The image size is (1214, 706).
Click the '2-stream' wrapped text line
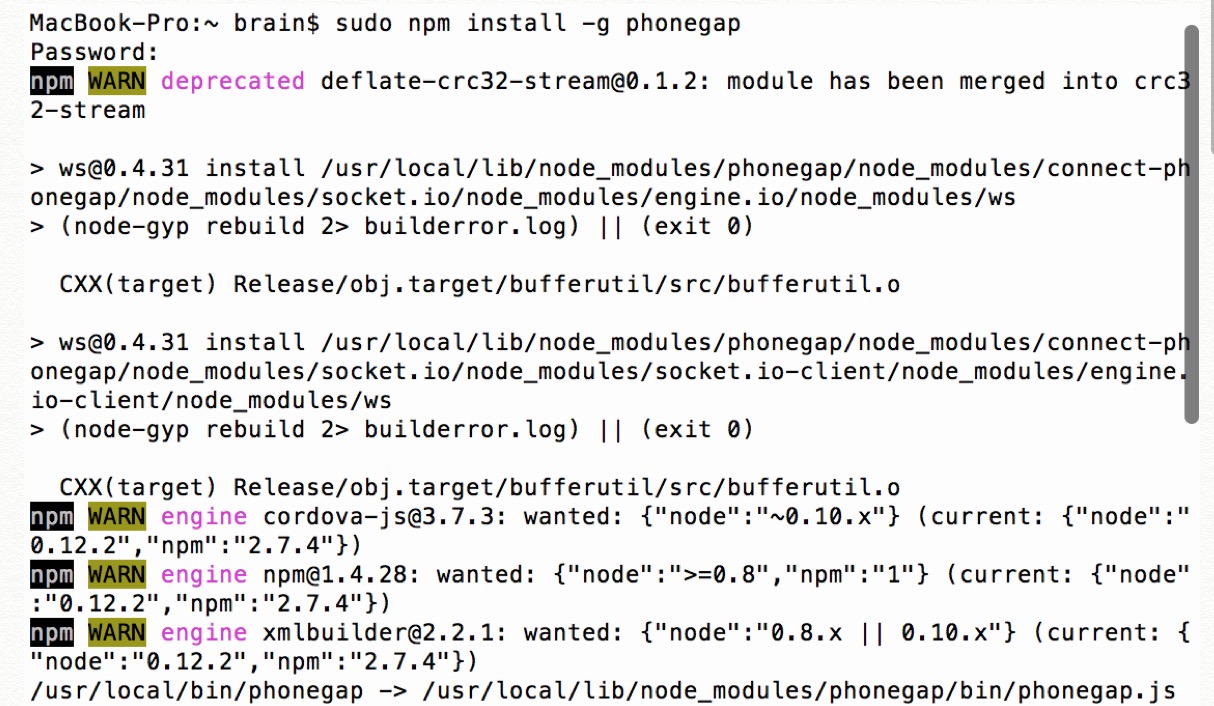click(x=88, y=111)
